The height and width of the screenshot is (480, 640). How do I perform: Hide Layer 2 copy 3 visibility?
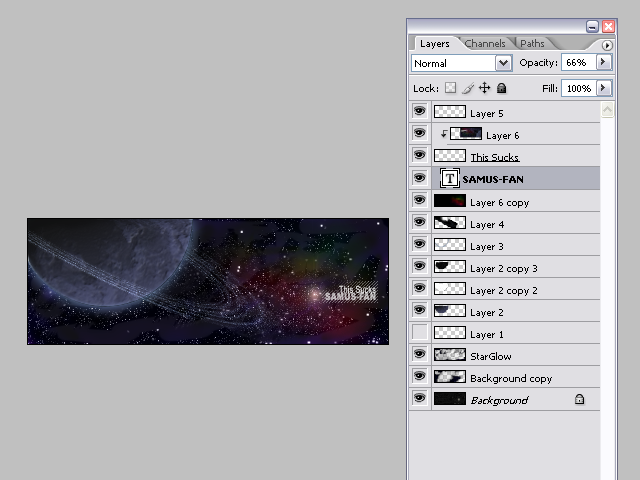(x=420, y=266)
